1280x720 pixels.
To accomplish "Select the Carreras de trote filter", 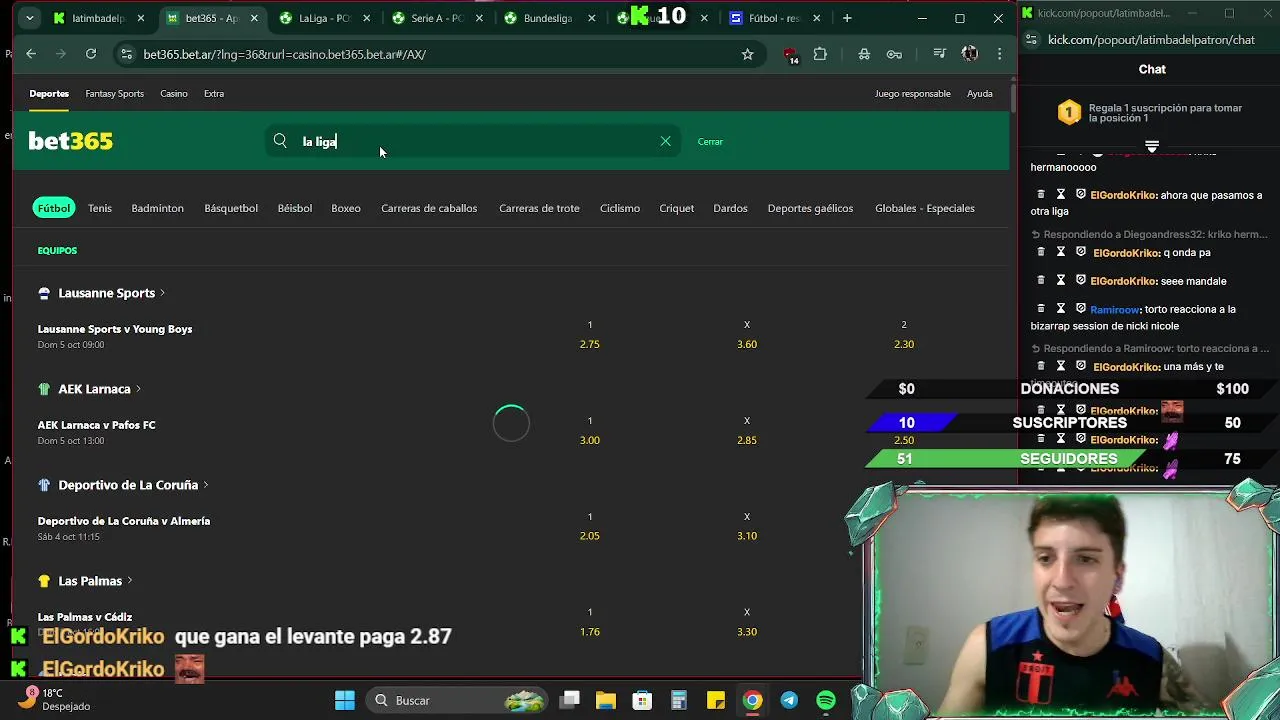I will [539, 208].
